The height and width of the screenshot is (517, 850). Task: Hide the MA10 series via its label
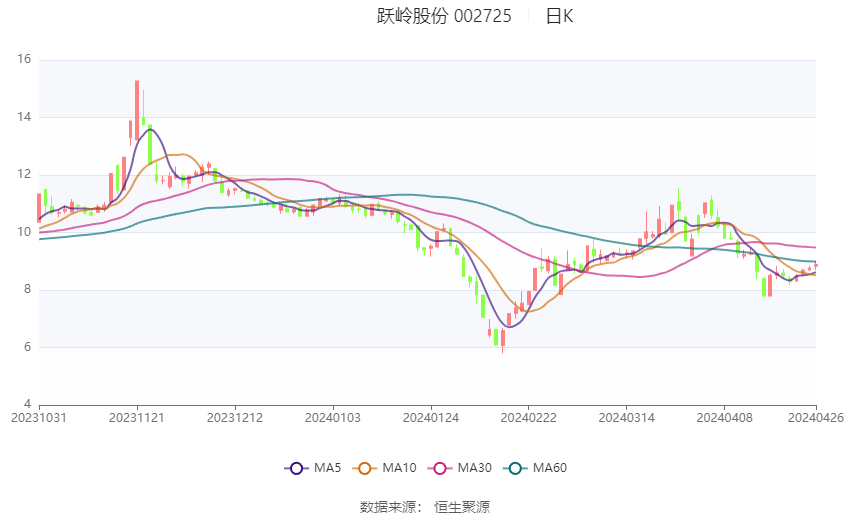[x=400, y=468]
